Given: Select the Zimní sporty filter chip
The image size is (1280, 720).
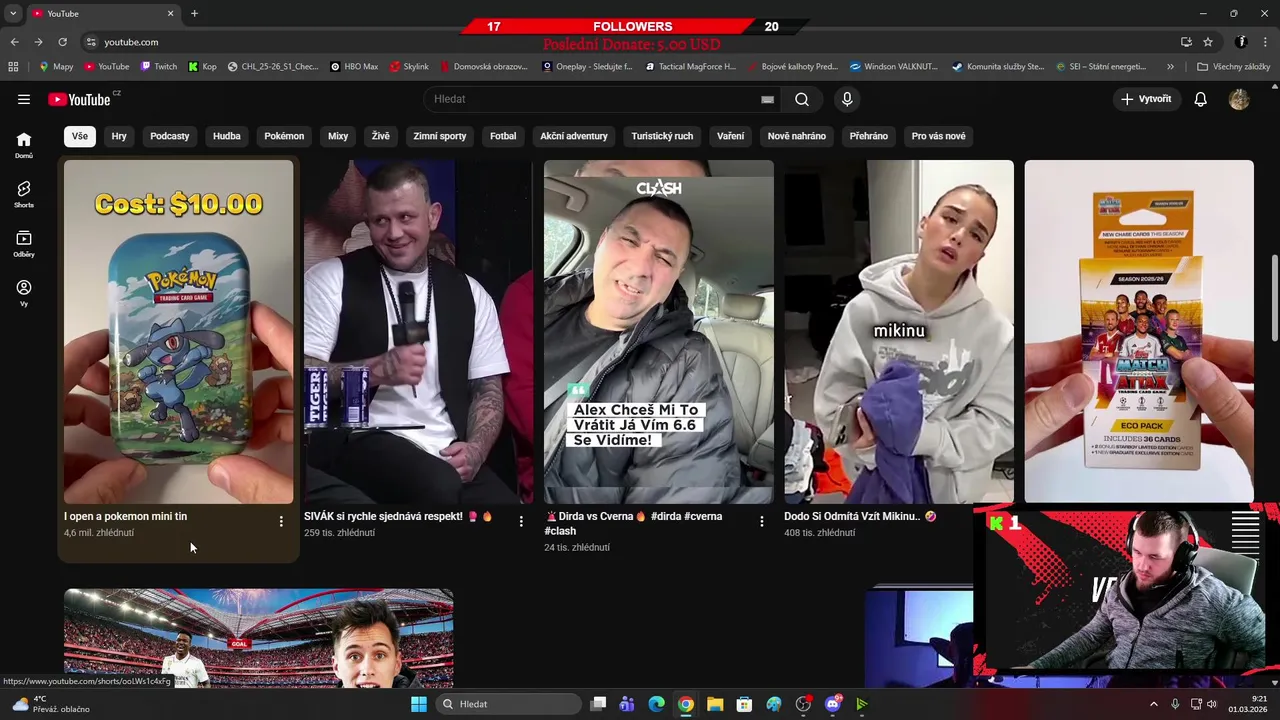Looking at the screenshot, I should point(440,136).
